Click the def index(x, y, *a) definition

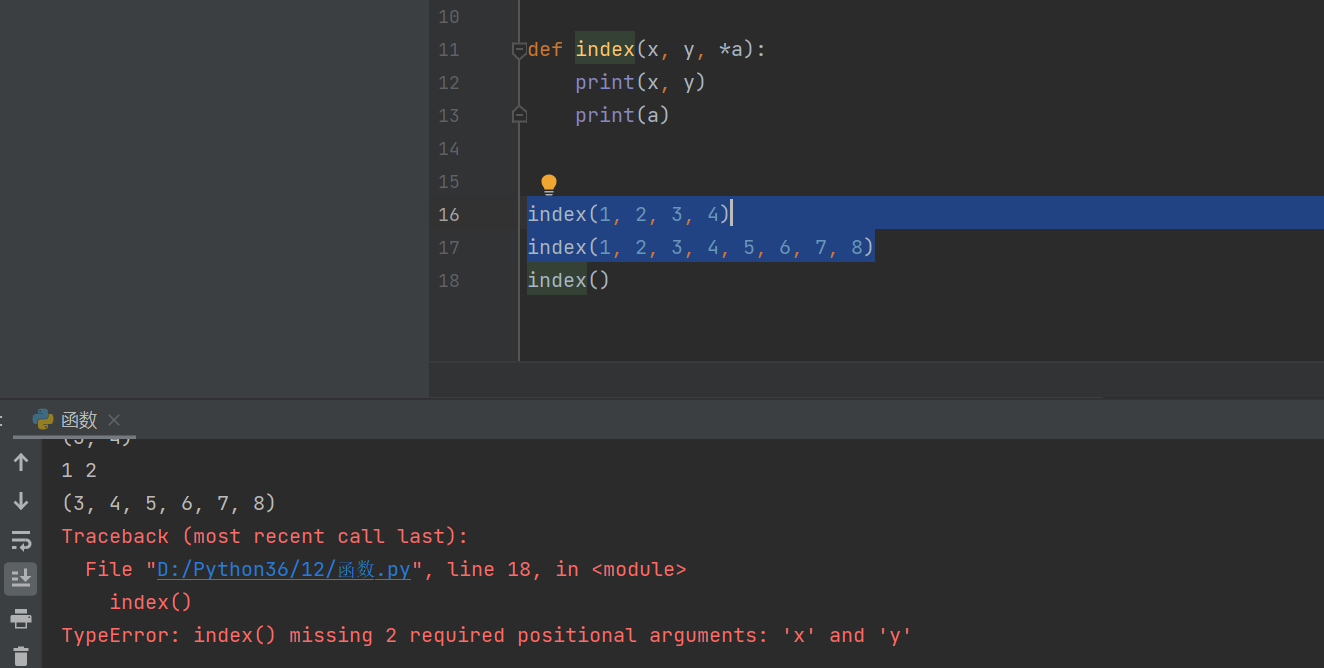point(646,49)
